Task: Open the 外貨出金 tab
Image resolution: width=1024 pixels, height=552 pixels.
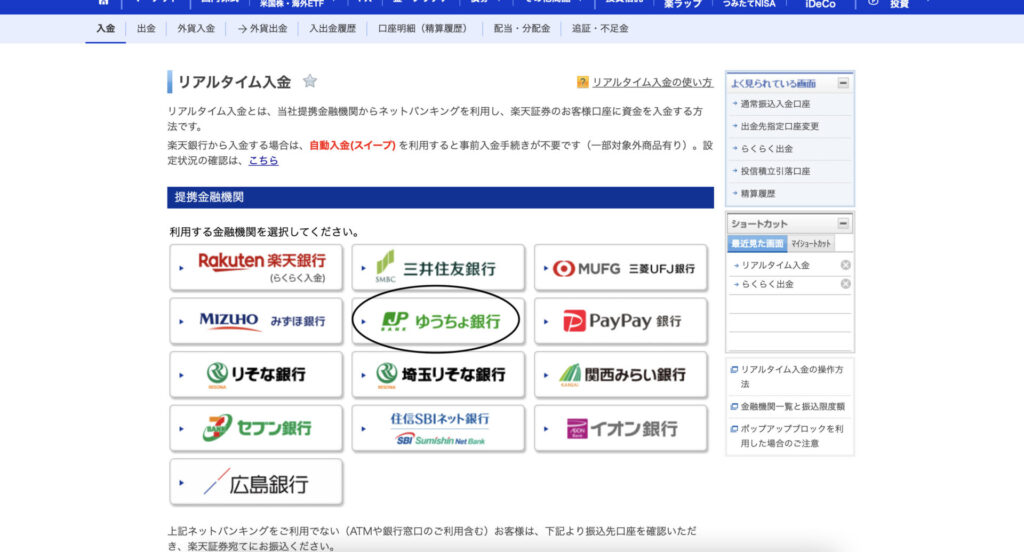Action: pyautogui.click(x=263, y=29)
